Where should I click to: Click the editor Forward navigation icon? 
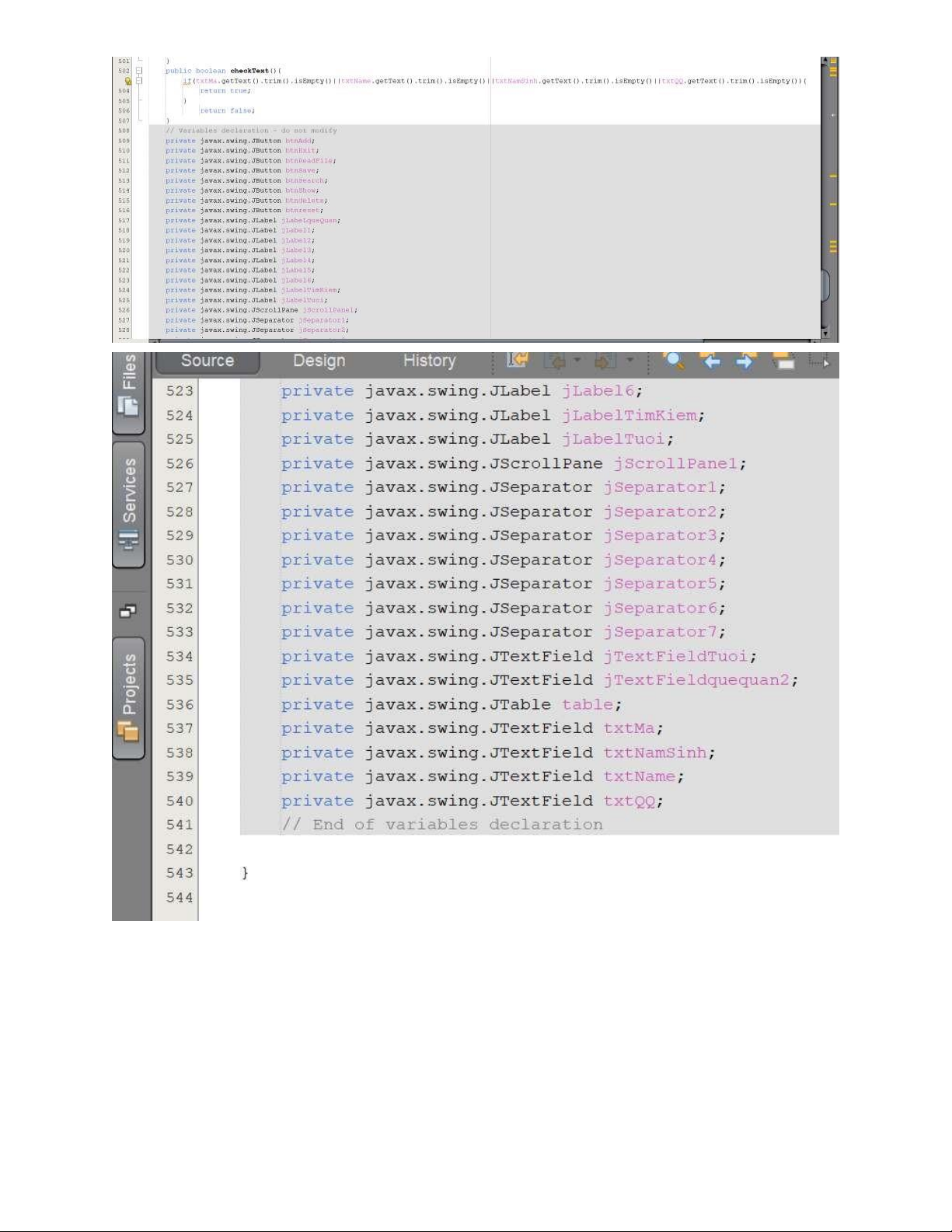click(603, 361)
